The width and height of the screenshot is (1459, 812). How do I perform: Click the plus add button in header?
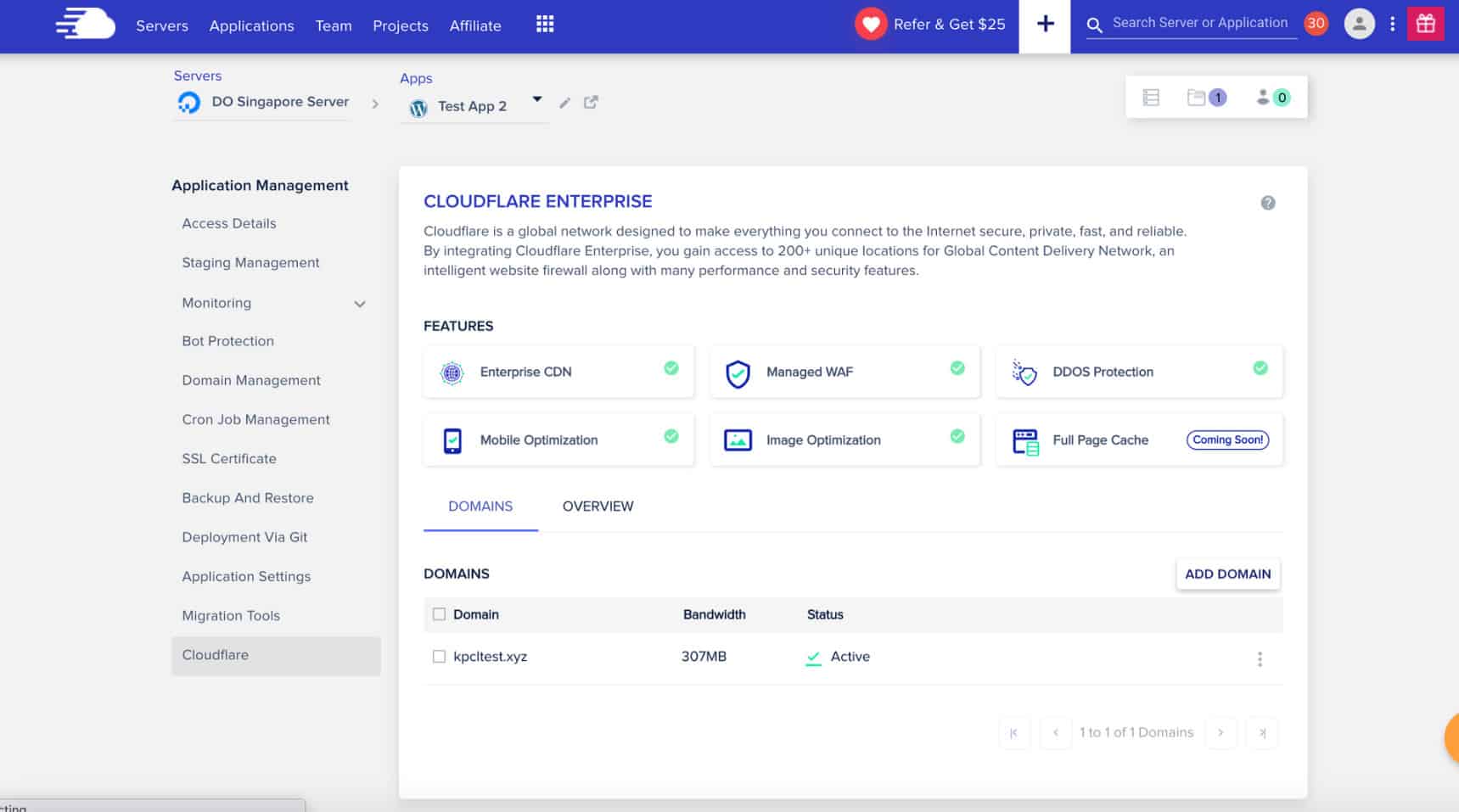coord(1045,25)
